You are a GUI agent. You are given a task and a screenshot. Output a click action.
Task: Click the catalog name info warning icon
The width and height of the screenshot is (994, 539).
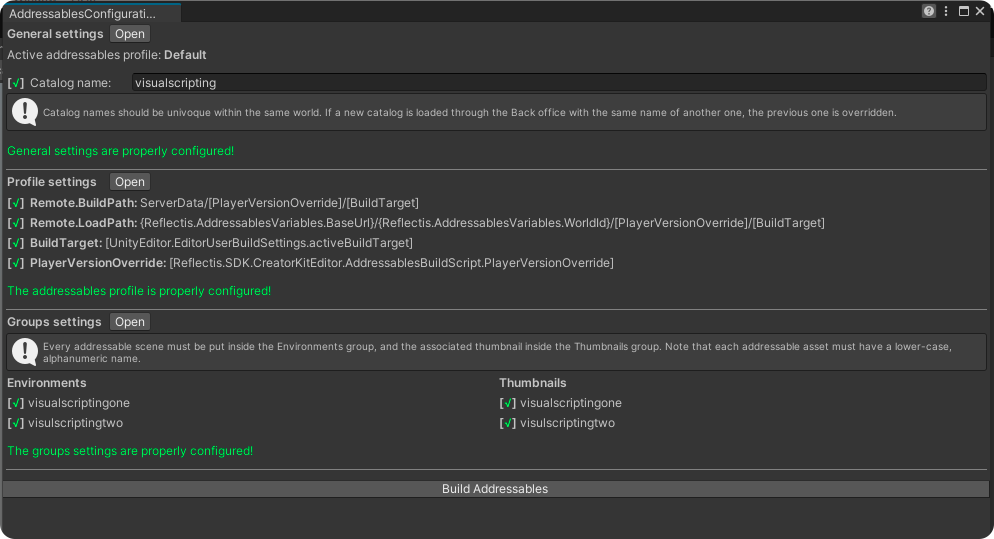click(24, 112)
